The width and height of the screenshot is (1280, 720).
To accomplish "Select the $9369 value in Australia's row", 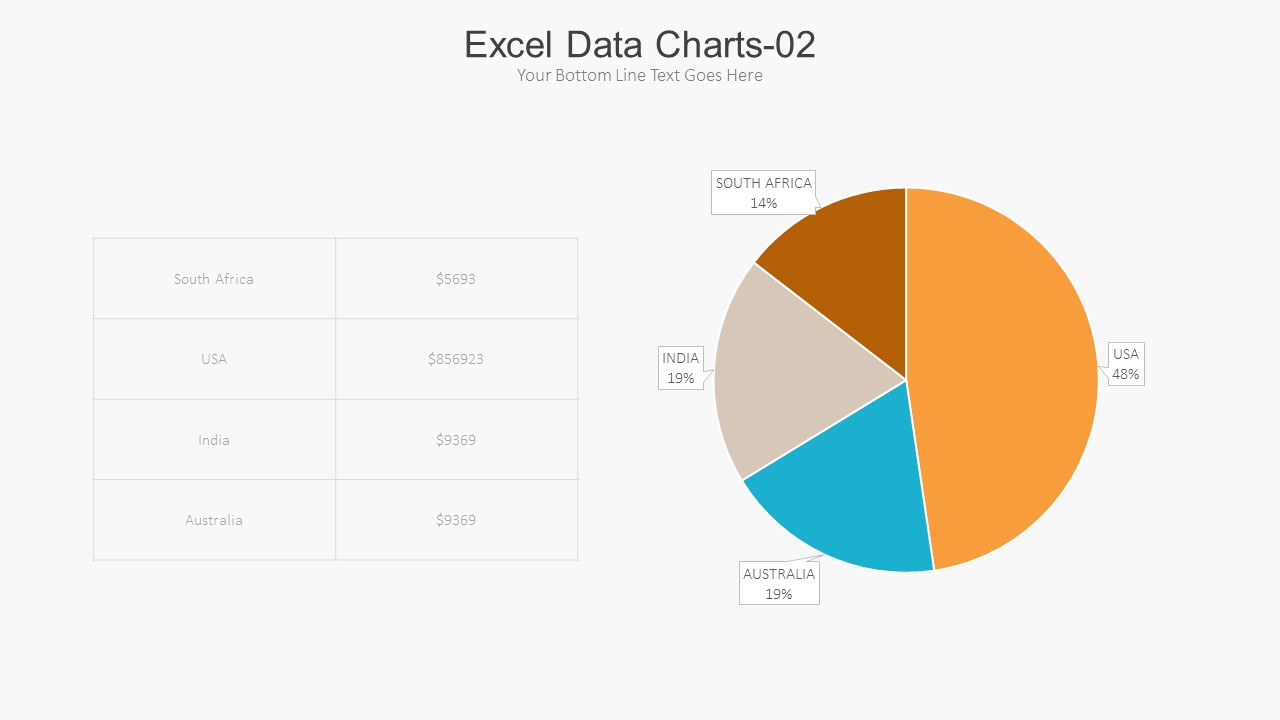I will pyautogui.click(x=456, y=520).
